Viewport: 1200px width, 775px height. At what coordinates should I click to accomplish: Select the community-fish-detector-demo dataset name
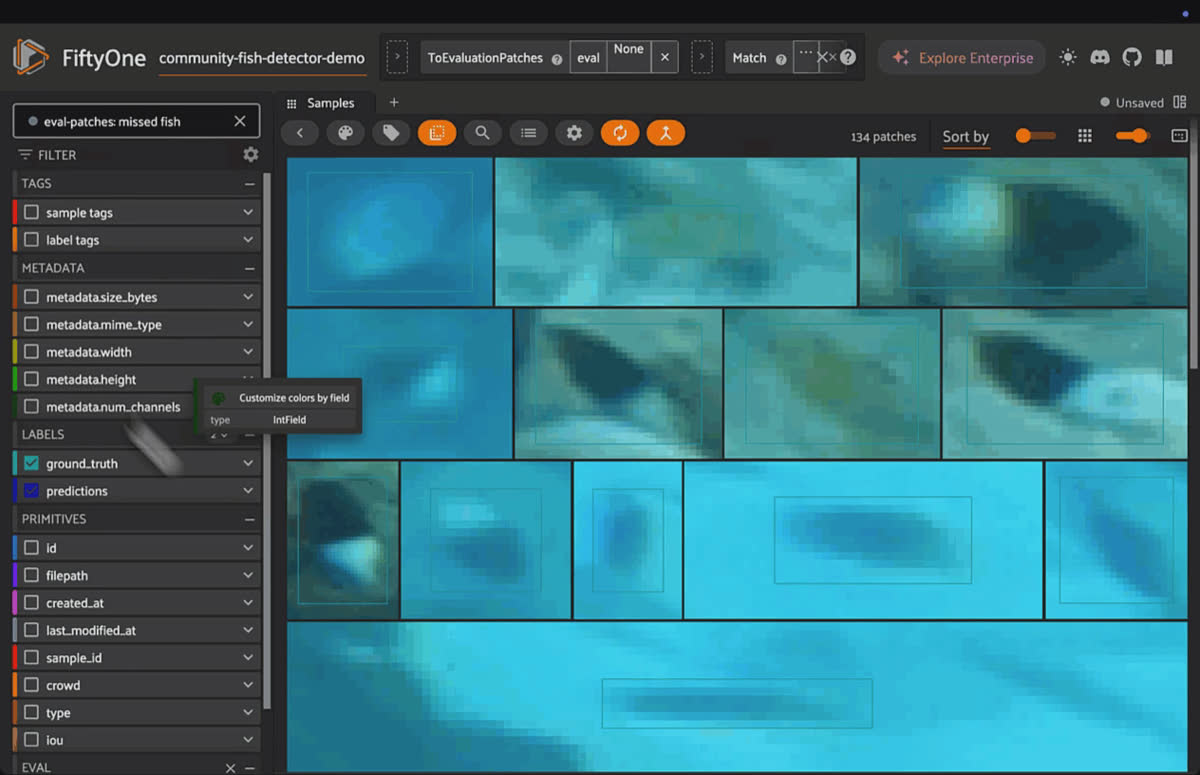(262, 58)
